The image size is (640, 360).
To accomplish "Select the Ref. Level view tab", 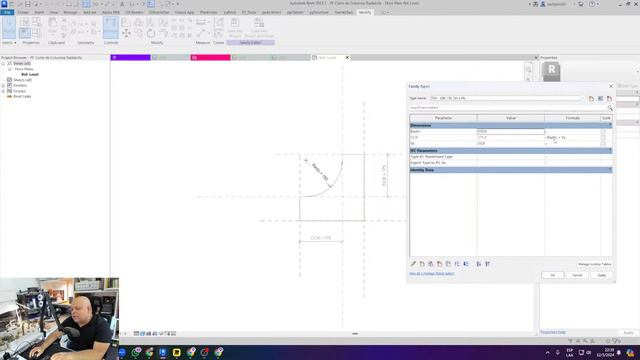I will 327,58.
